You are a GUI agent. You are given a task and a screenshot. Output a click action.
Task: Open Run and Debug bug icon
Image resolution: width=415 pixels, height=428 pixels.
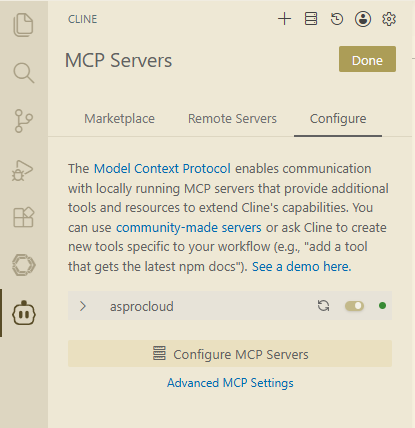point(23,170)
